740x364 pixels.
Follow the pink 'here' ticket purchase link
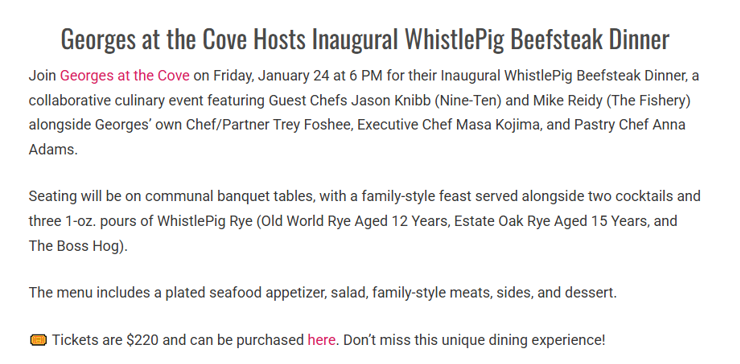click(321, 340)
